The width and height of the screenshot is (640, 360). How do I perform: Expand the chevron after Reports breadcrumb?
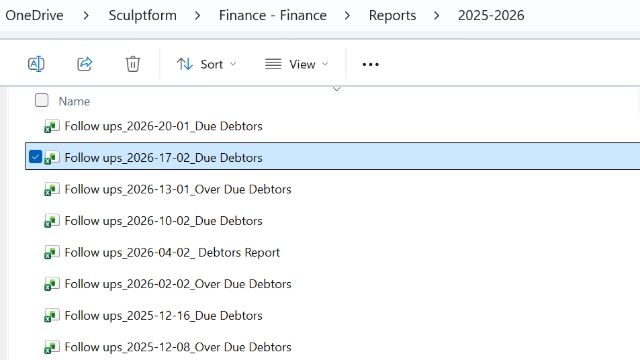(437, 16)
